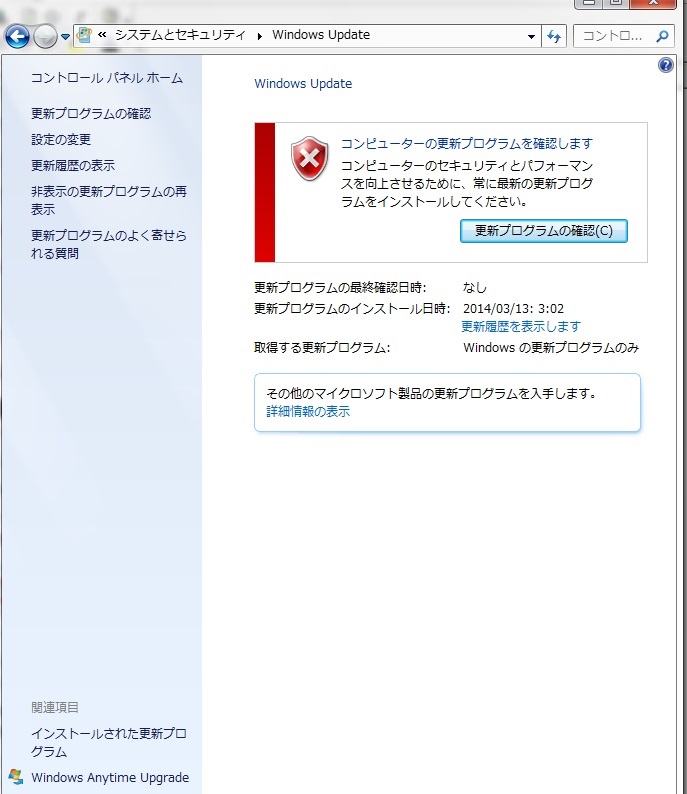Open インストールされた更新プログラム in the left pane
This screenshot has height=794, width=687.
point(108,743)
